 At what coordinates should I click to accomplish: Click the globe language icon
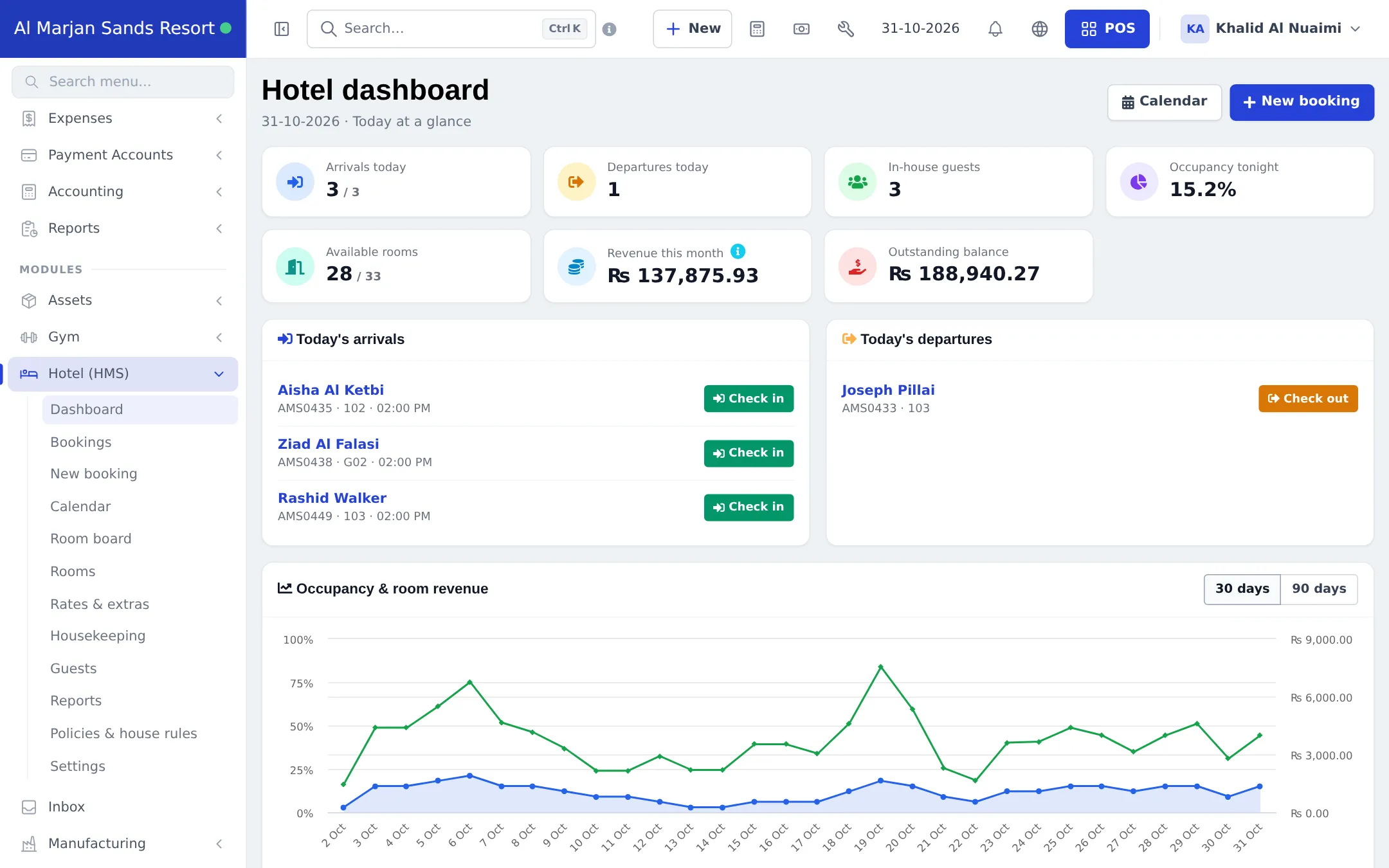(1039, 29)
